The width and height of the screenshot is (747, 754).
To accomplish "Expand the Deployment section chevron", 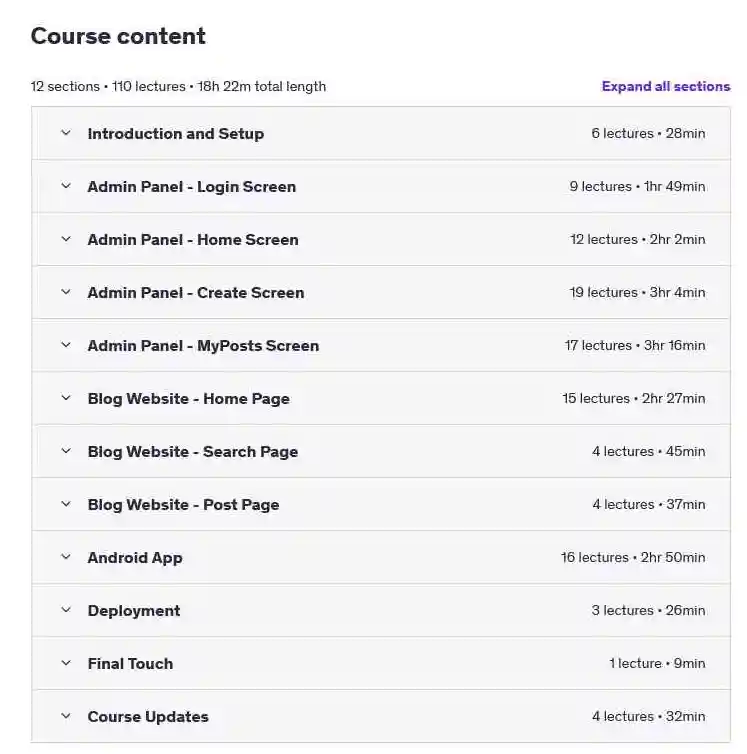I will (x=66, y=610).
